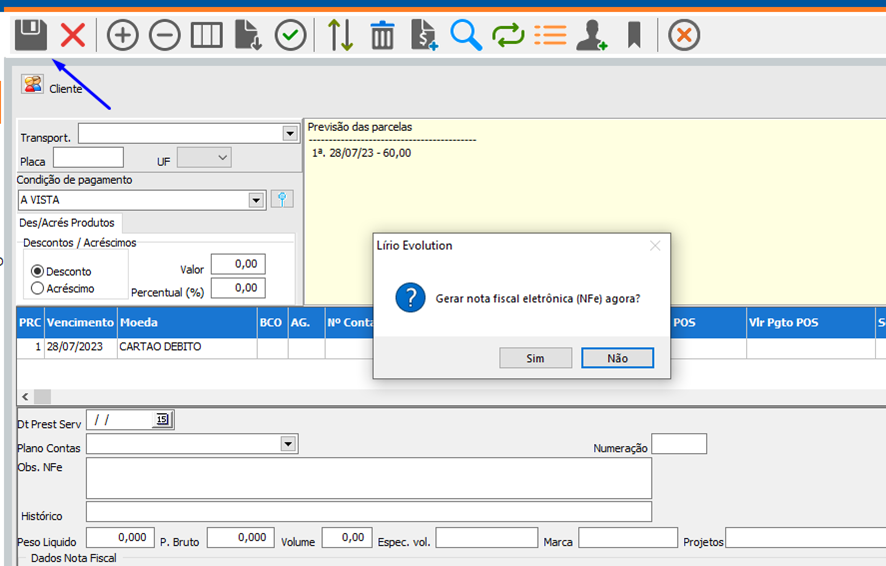Click the red X cancel icon
The height and width of the screenshot is (566, 886).
(x=73, y=36)
